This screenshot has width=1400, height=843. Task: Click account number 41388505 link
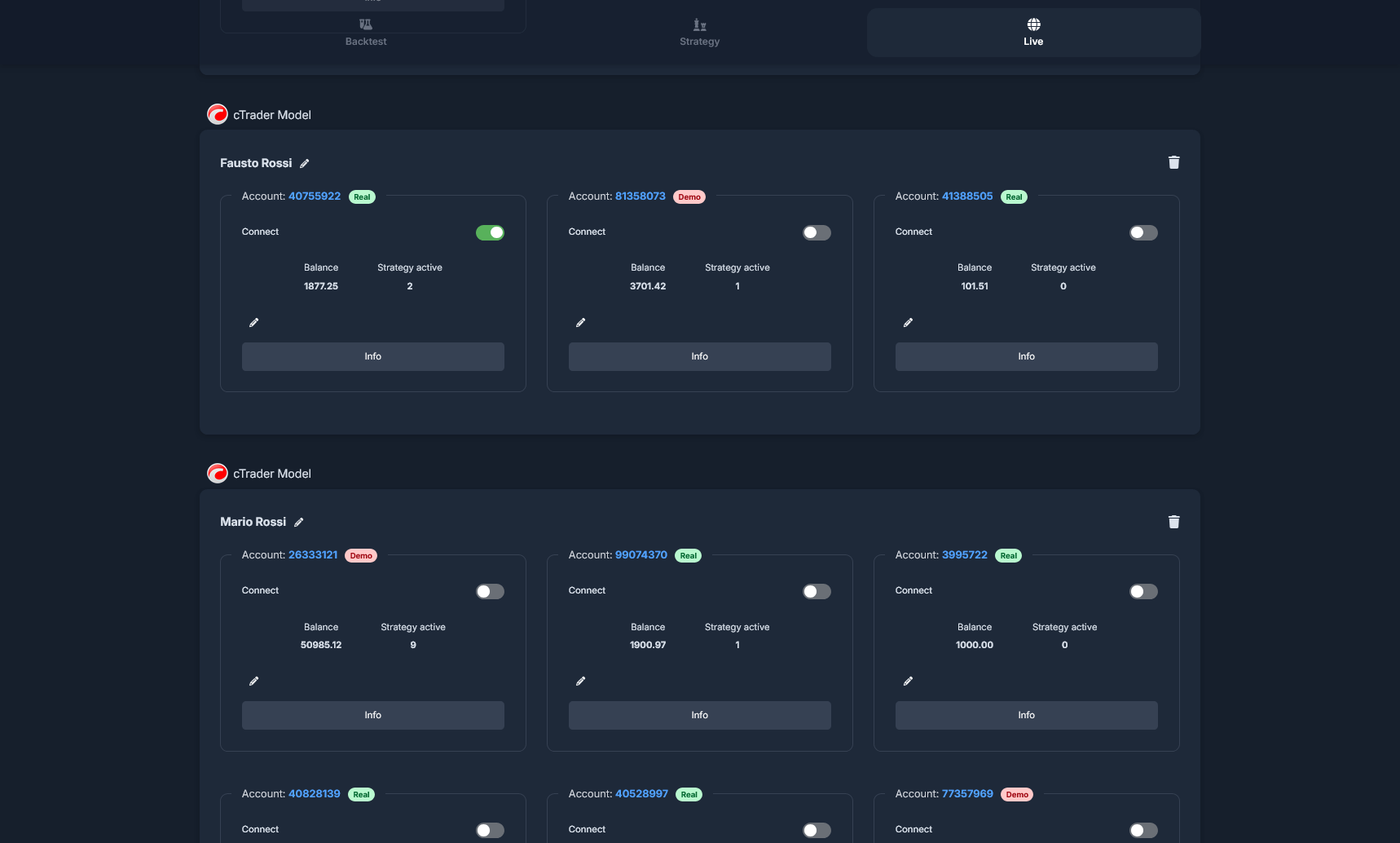point(967,196)
